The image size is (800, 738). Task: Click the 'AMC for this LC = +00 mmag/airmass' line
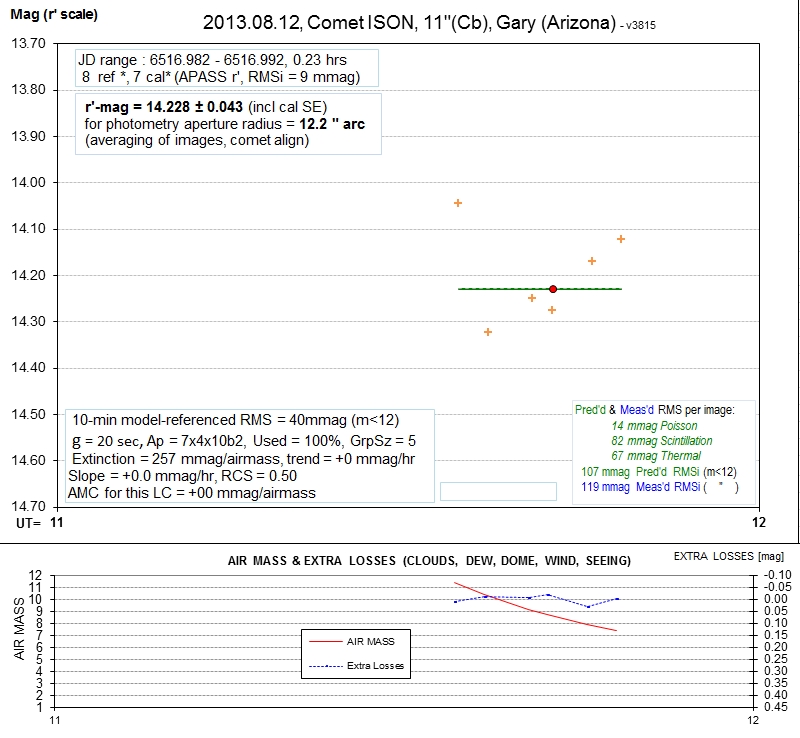pos(192,493)
